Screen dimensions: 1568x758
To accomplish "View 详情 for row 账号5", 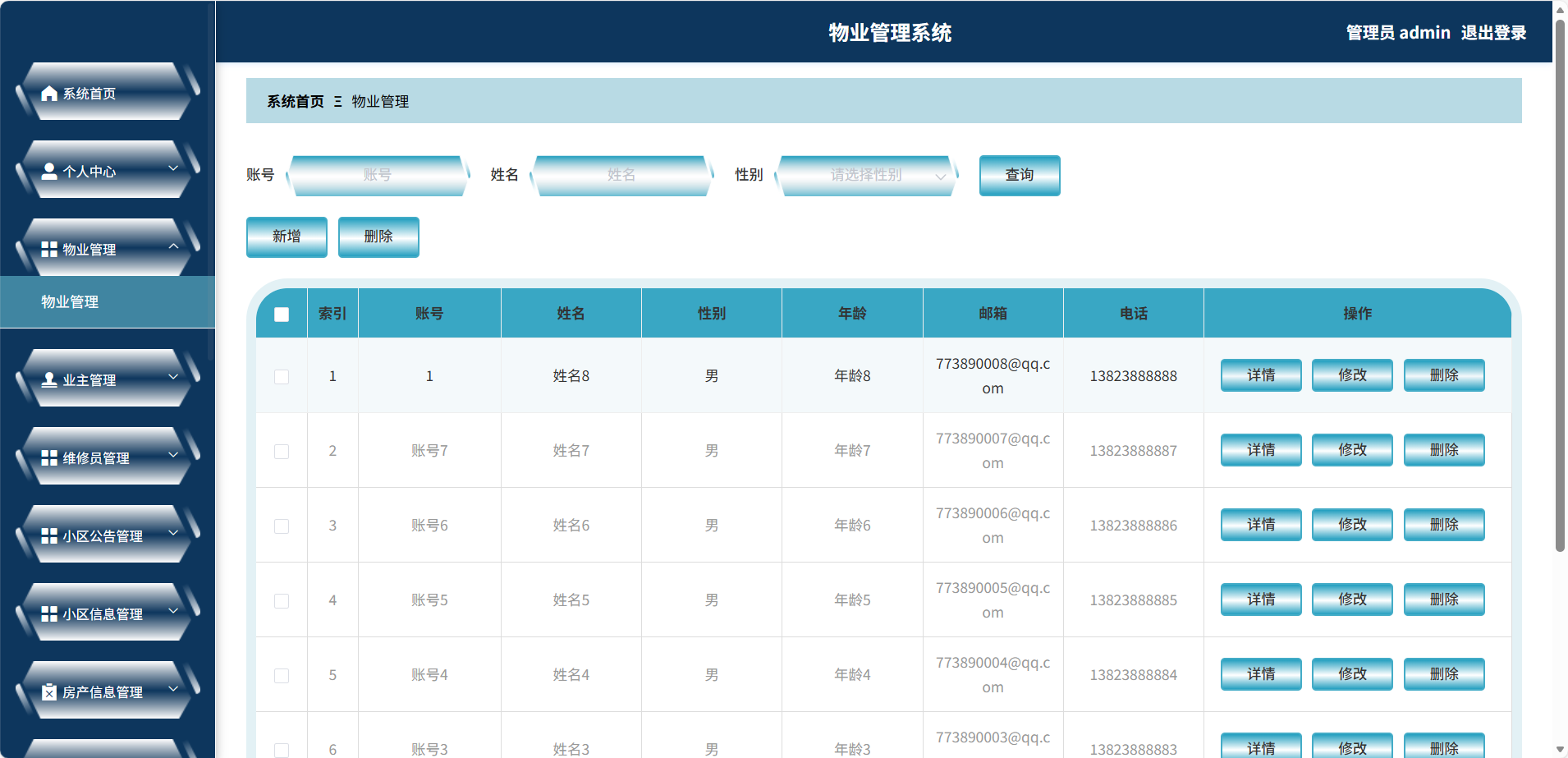I will tap(1261, 600).
